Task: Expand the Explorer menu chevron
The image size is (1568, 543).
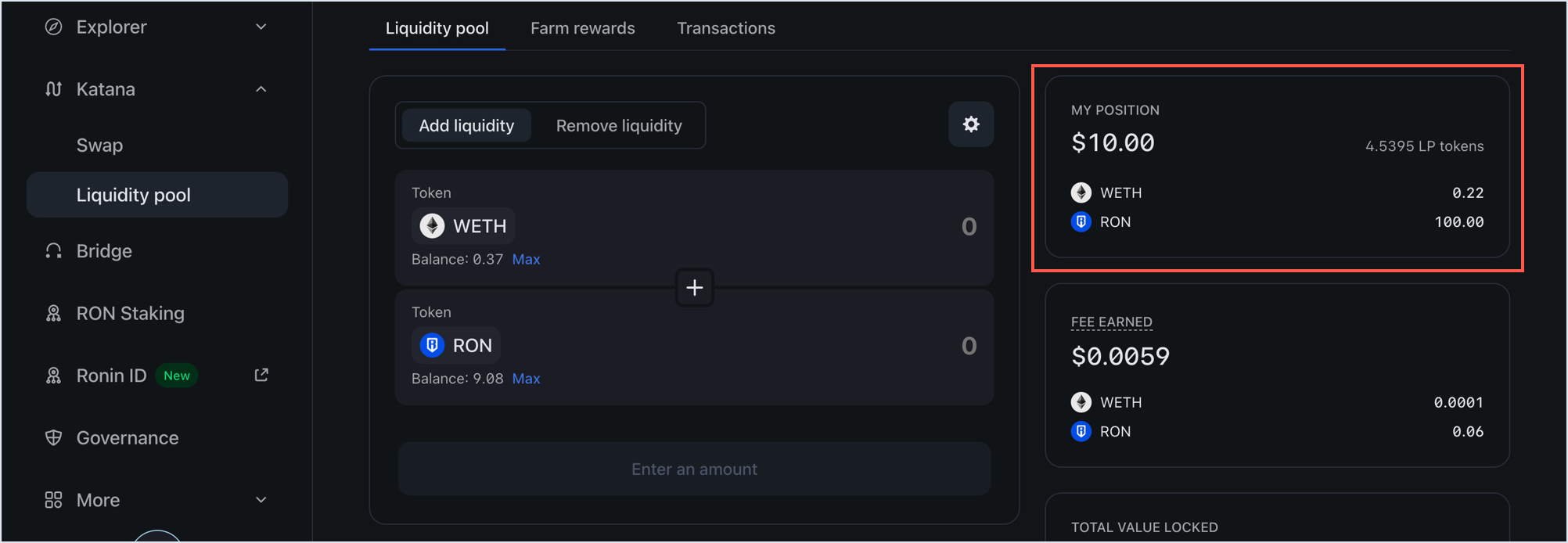Action: pyautogui.click(x=261, y=27)
